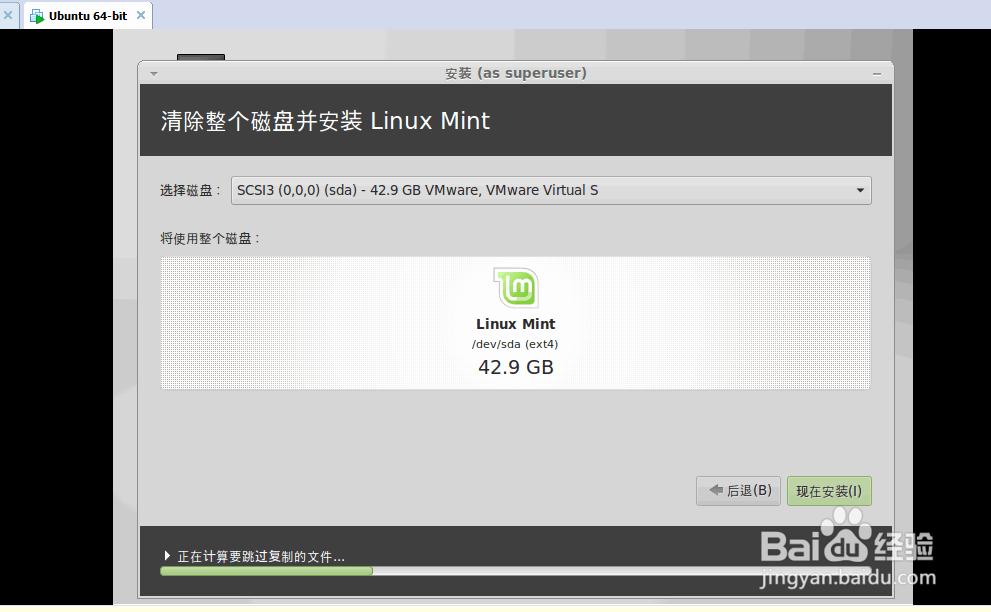
Task: Go back with the 后退(B) button
Action: pos(738,491)
